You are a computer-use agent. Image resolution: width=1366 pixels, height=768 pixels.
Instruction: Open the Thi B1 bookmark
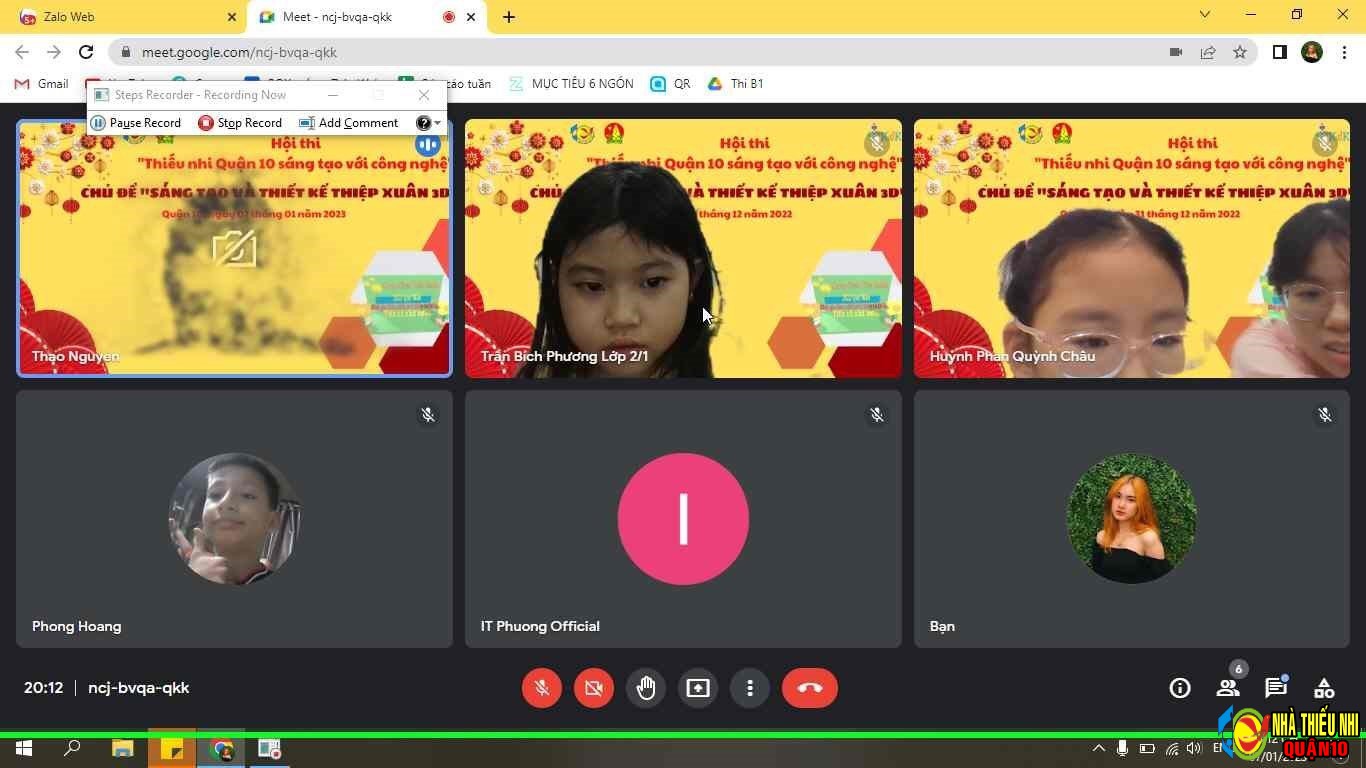click(x=736, y=84)
